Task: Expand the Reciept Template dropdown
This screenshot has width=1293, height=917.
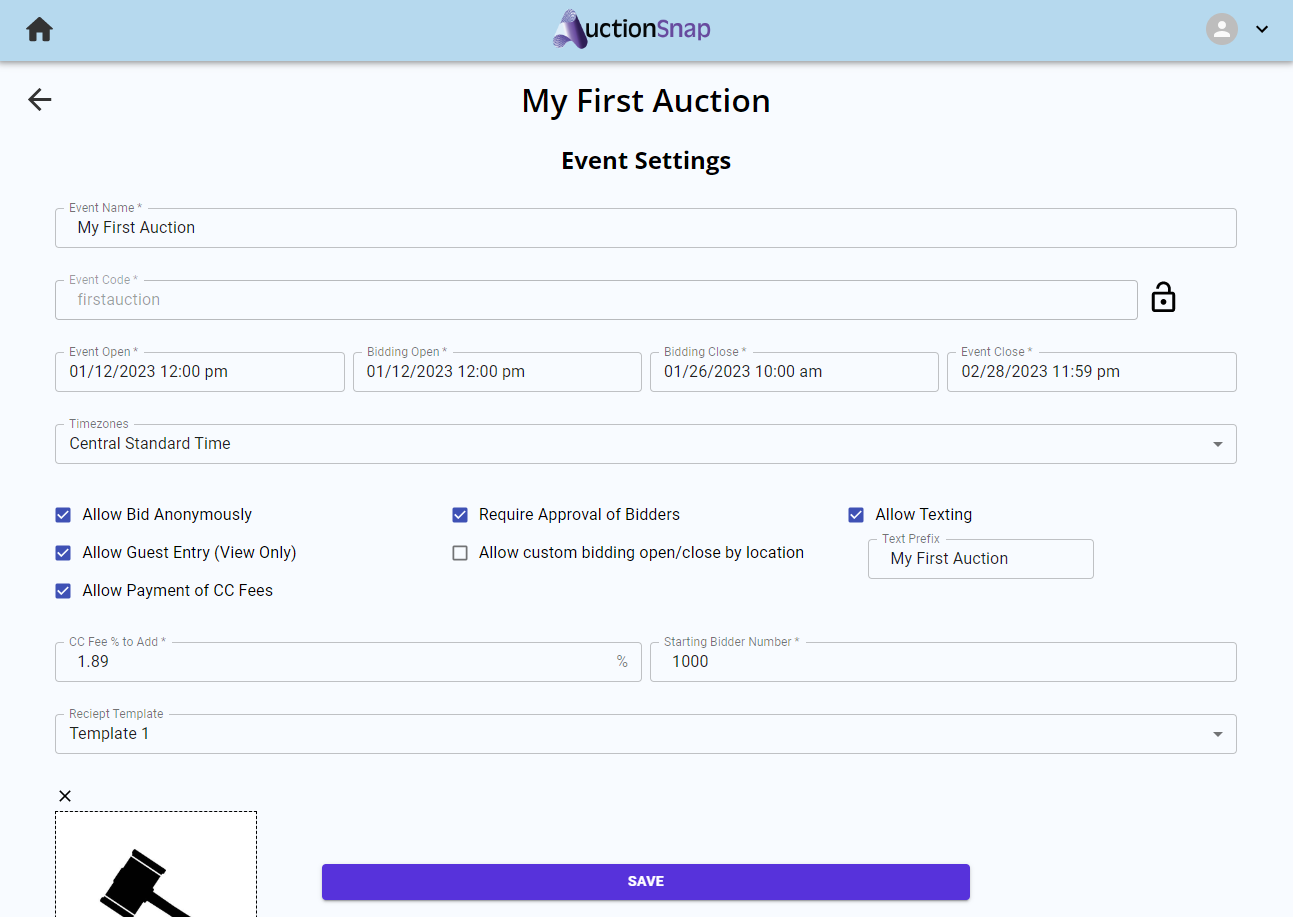Action: [646, 734]
